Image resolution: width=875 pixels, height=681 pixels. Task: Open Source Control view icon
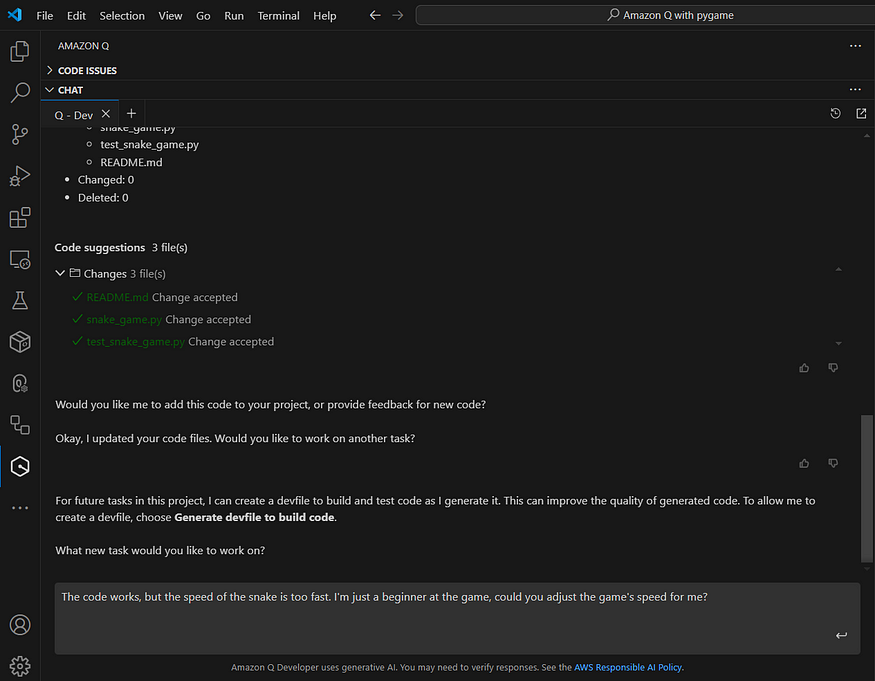click(20, 135)
